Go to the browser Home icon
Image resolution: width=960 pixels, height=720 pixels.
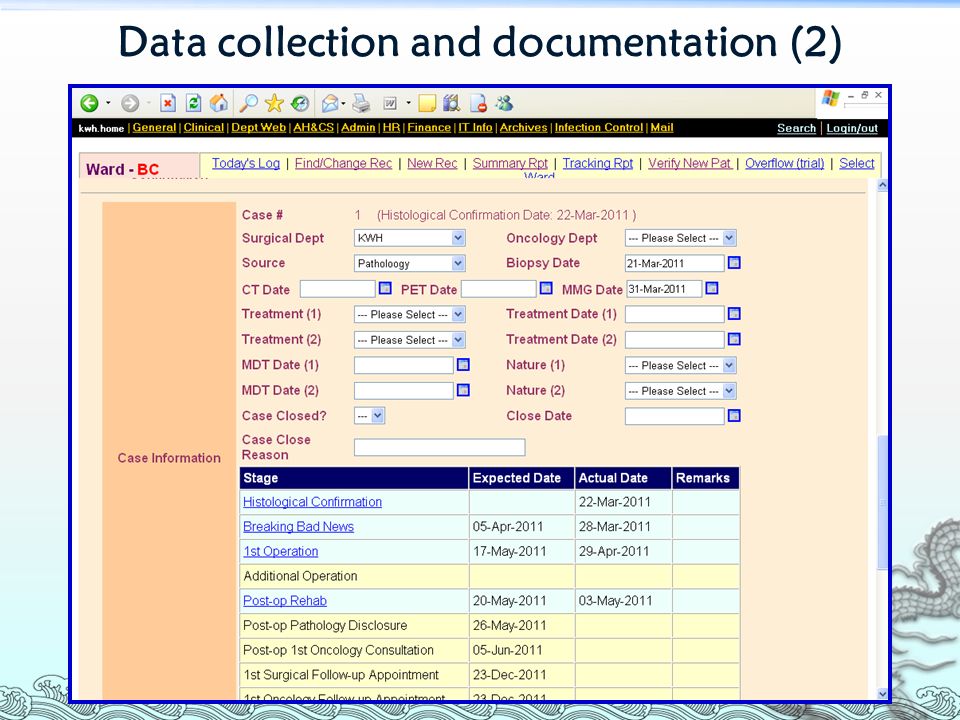[x=219, y=103]
